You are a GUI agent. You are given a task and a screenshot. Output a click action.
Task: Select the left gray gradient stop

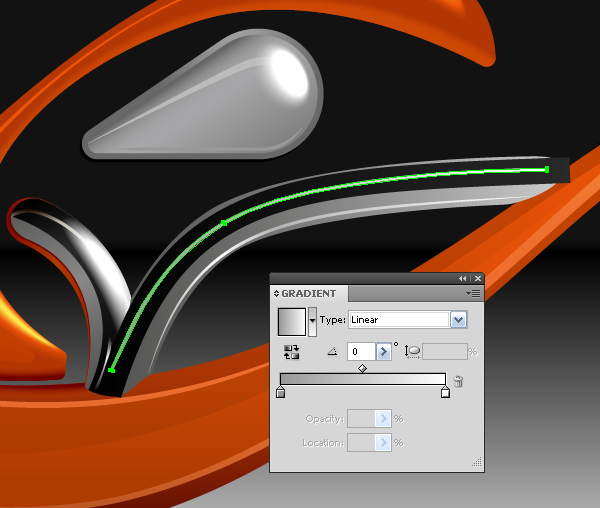pyautogui.click(x=280, y=392)
